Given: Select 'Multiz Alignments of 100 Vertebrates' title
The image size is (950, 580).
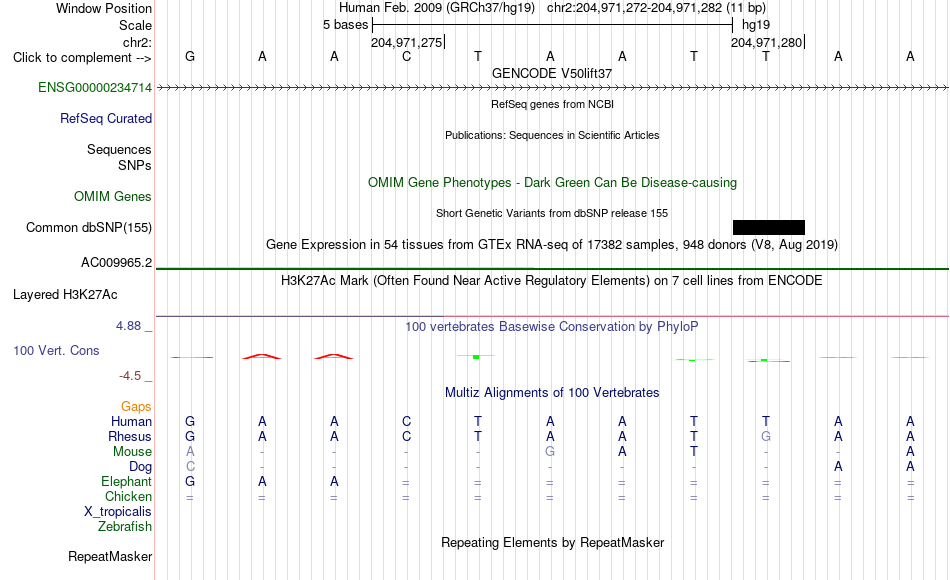Looking at the screenshot, I should (552, 393).
